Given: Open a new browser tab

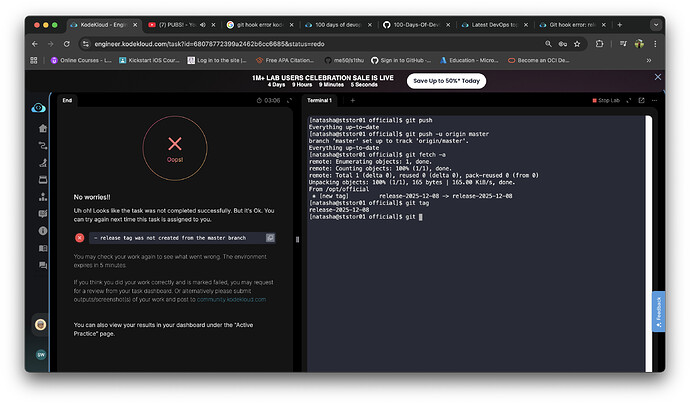Looking at the screenshot, I should [x=620, y=25].
